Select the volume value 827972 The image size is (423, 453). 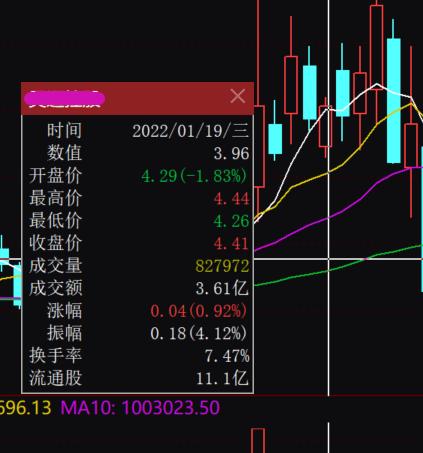pos(222,266)
